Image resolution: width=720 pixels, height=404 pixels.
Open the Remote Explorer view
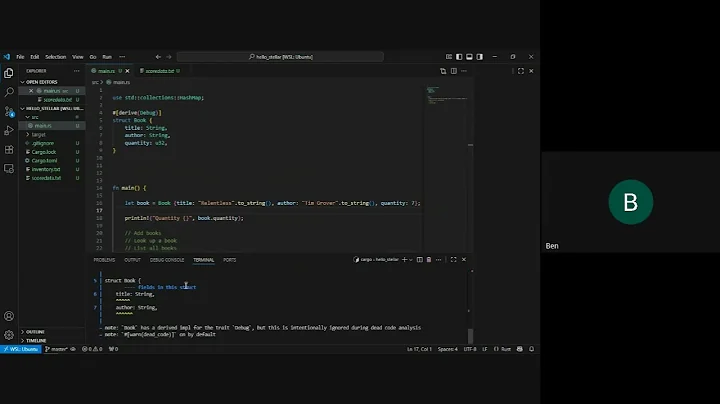click(9, 169)
